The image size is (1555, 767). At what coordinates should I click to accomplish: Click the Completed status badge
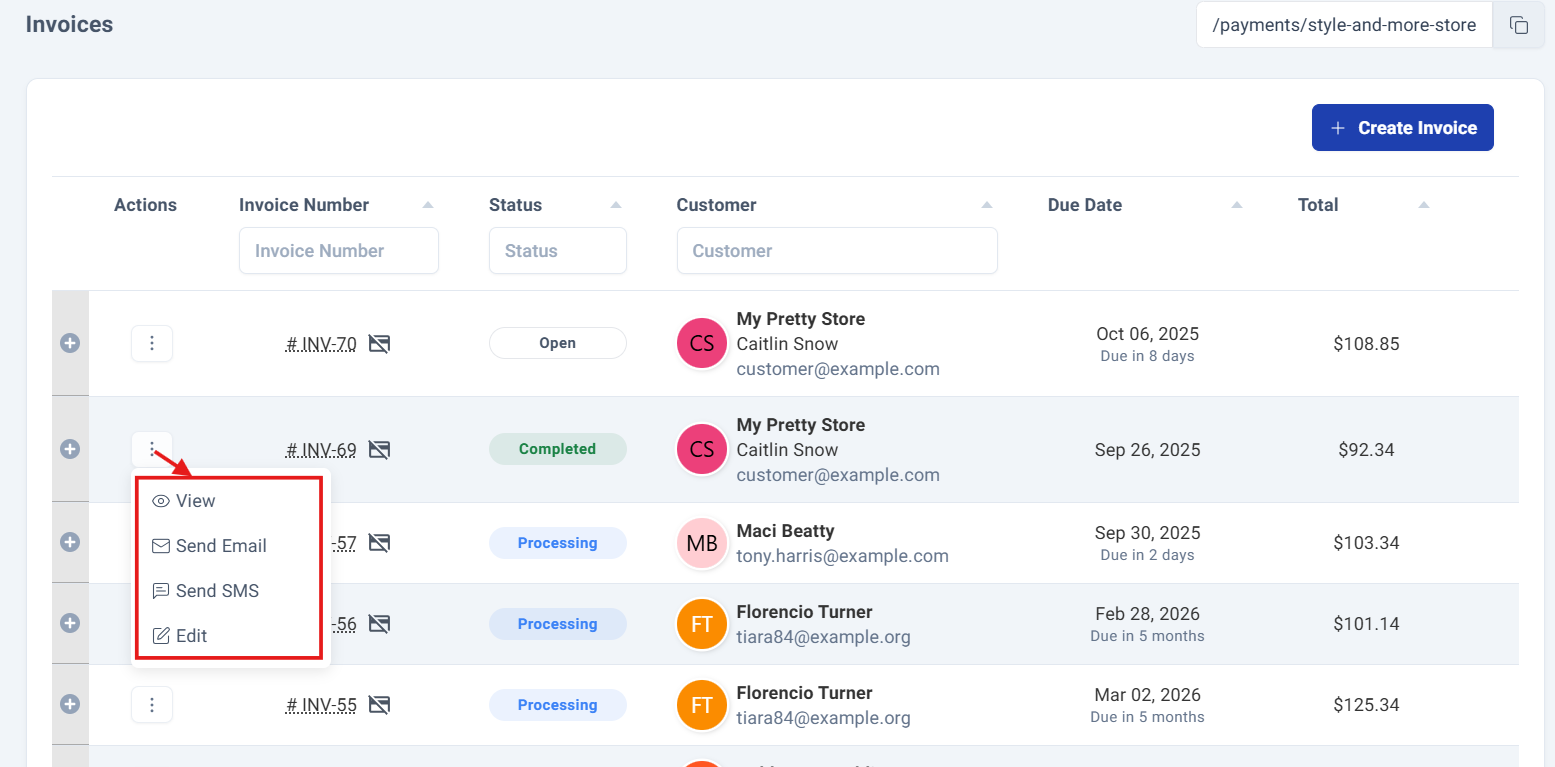pyautogui.click(x=557, y=449)
